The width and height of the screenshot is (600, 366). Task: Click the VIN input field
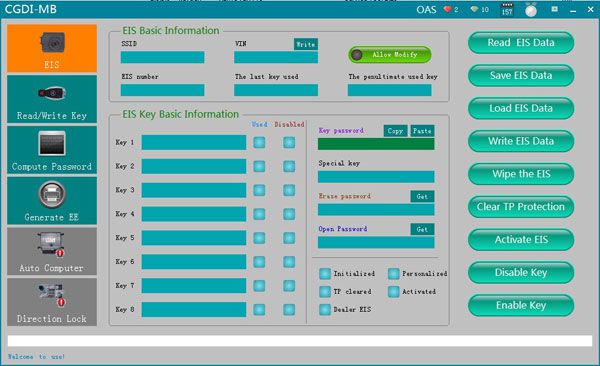coord(276,57)
